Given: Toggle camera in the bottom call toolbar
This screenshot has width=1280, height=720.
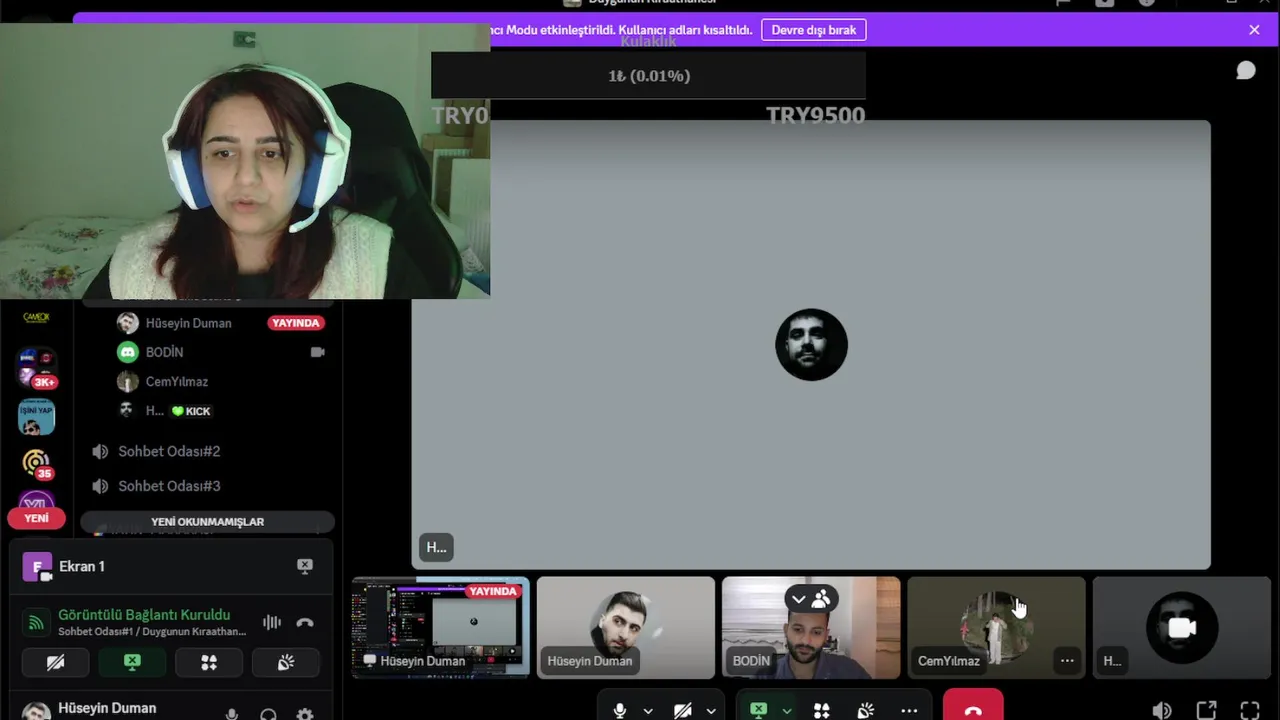Looking at the screenshot, I should tap(683, 710).
